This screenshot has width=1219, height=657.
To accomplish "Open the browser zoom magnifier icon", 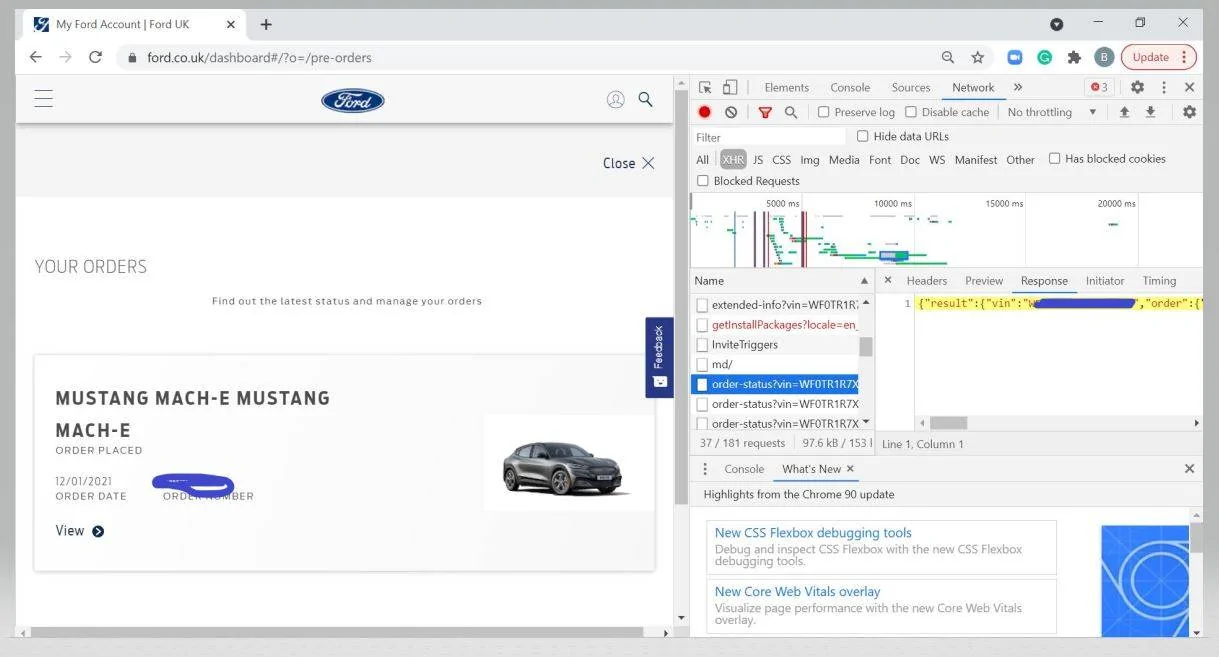I will pyautogui.click(x=948, y=57).
